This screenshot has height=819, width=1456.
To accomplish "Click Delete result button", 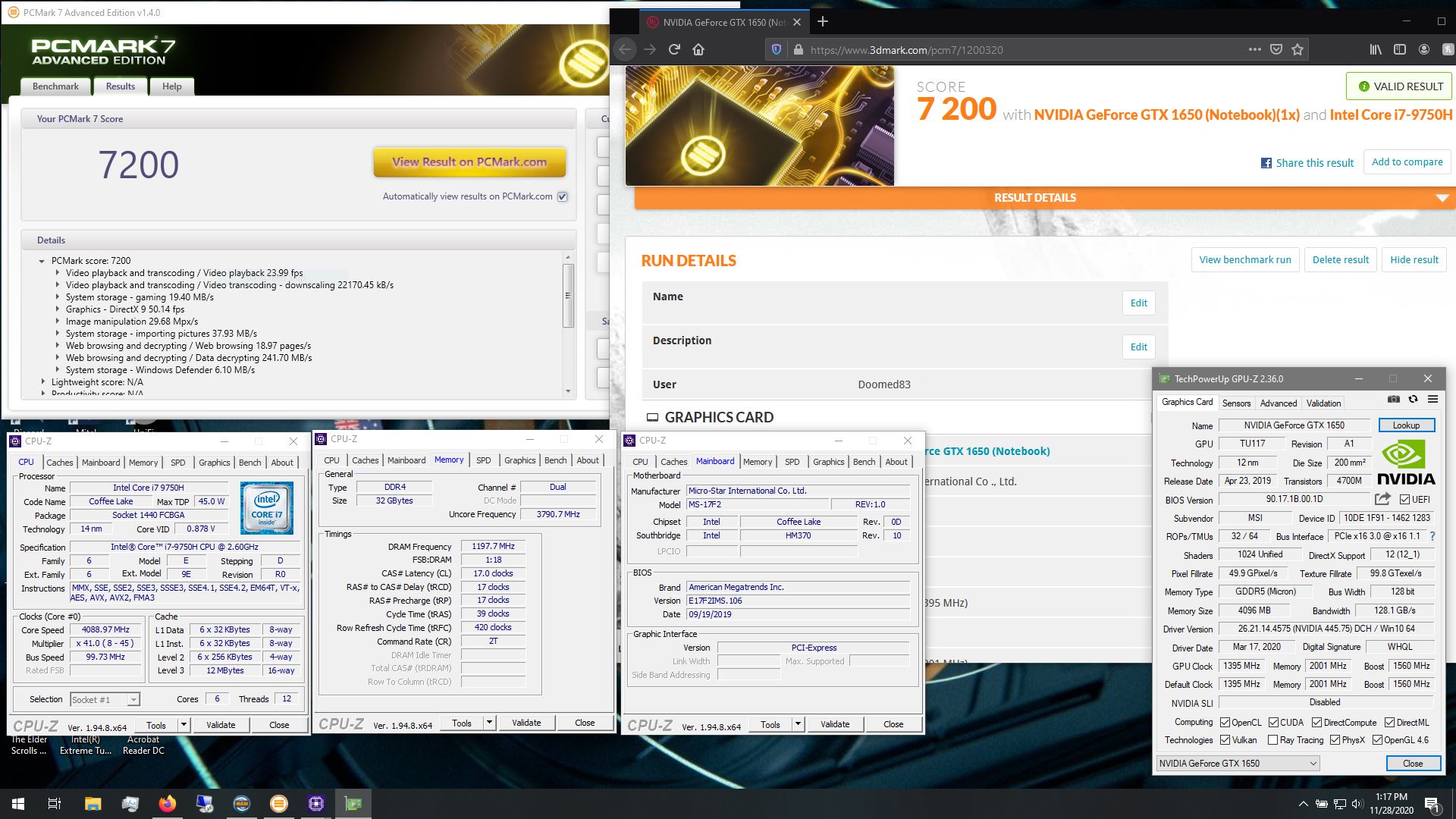I will point(1341,259).
